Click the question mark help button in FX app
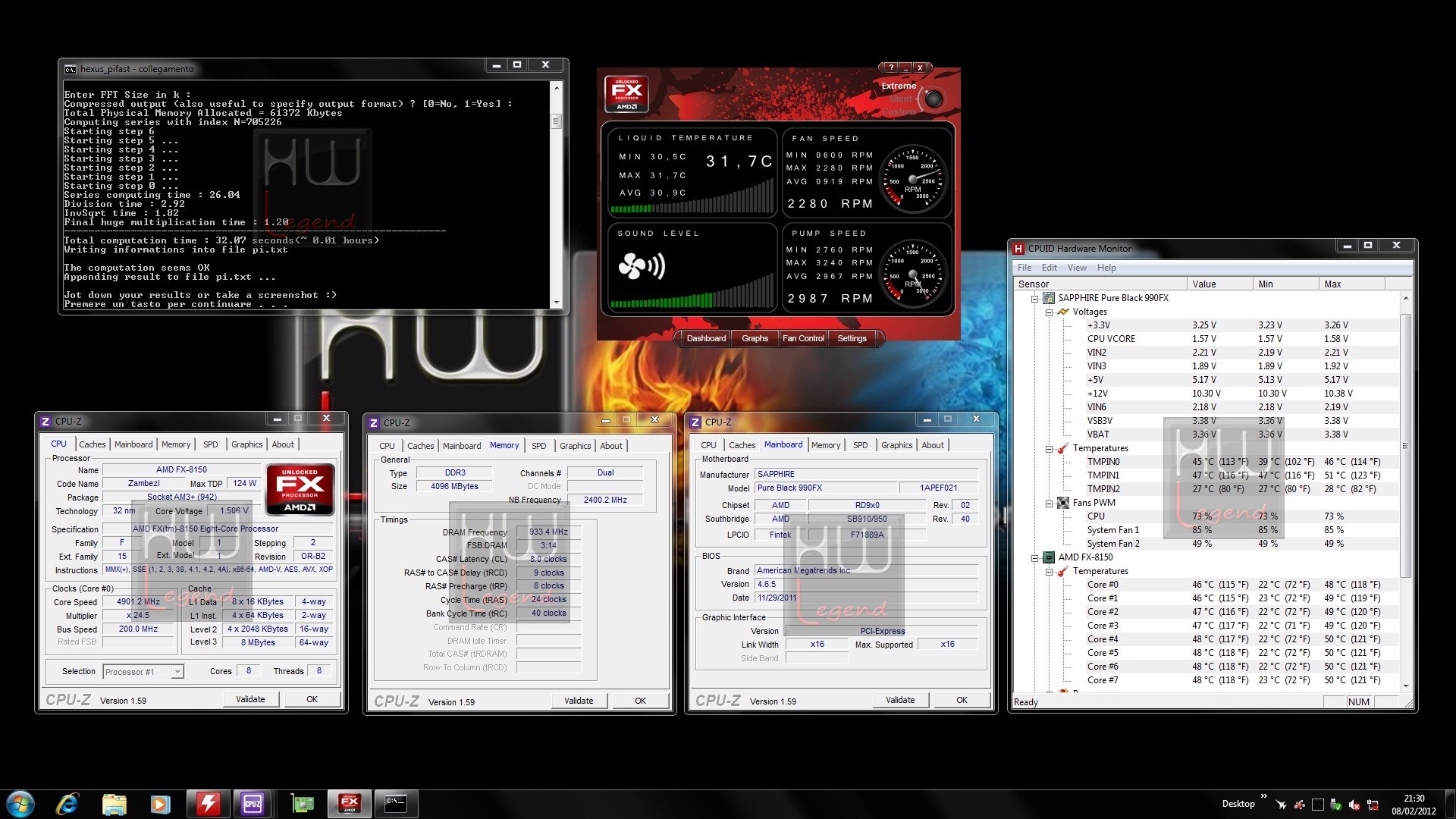The height and width of the screenshot is (819, 1456). pyautogui.click(x=891, y=67)
